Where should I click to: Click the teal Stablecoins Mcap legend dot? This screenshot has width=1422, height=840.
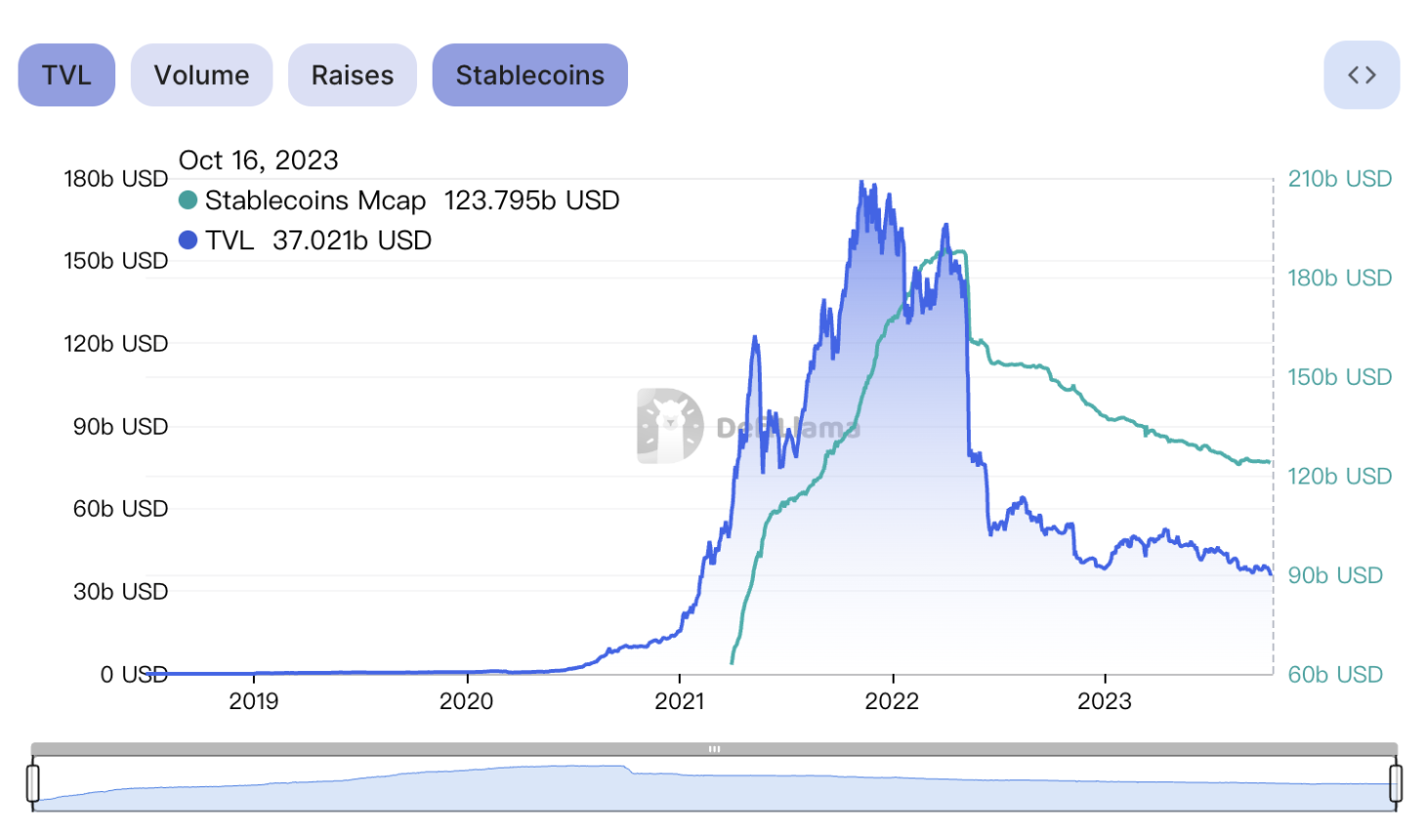(x=188, y=201)
